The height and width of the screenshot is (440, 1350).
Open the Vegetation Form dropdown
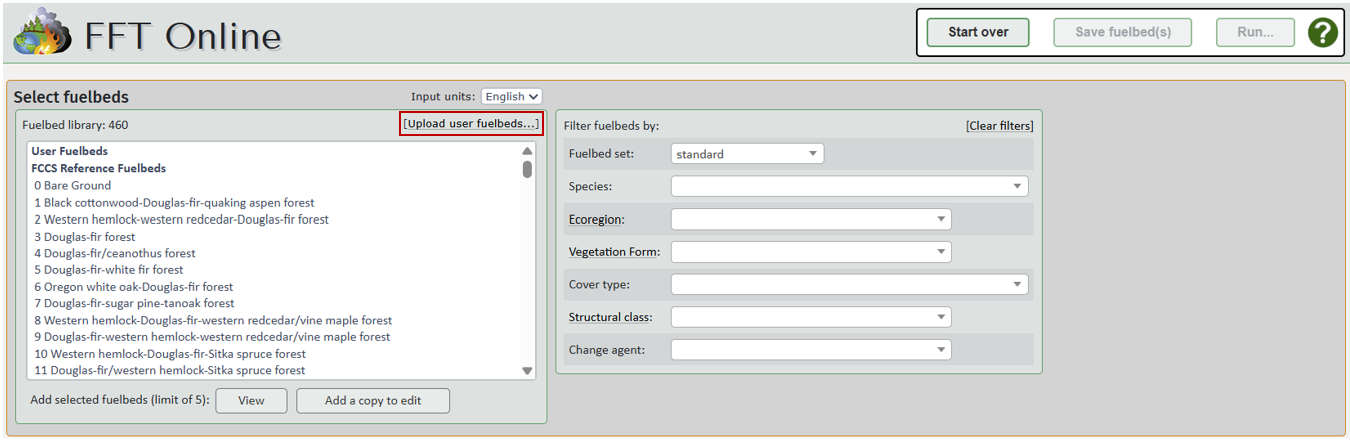[810, 252]
